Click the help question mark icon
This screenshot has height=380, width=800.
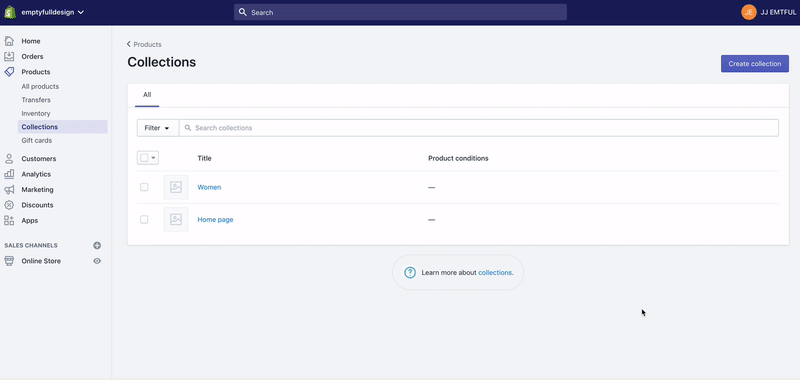tap(410, 272)
